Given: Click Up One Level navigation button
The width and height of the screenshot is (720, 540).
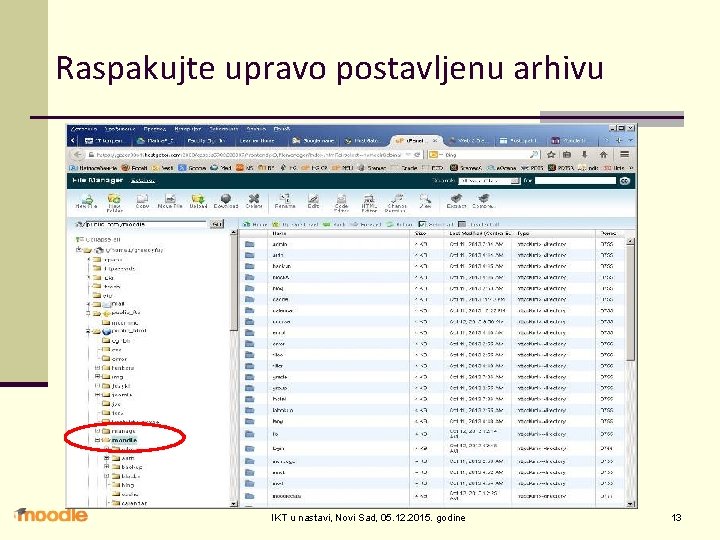Looking at the screenshot, I should pos(294,225).
